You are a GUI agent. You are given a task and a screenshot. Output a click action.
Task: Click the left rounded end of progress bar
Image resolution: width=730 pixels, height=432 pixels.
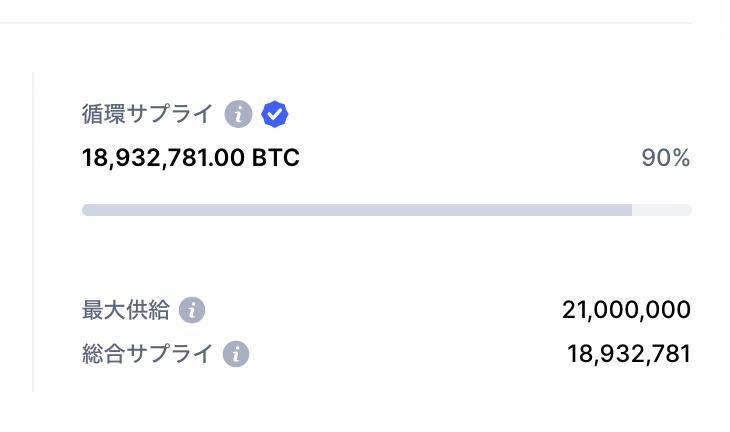tap(86, 210)
